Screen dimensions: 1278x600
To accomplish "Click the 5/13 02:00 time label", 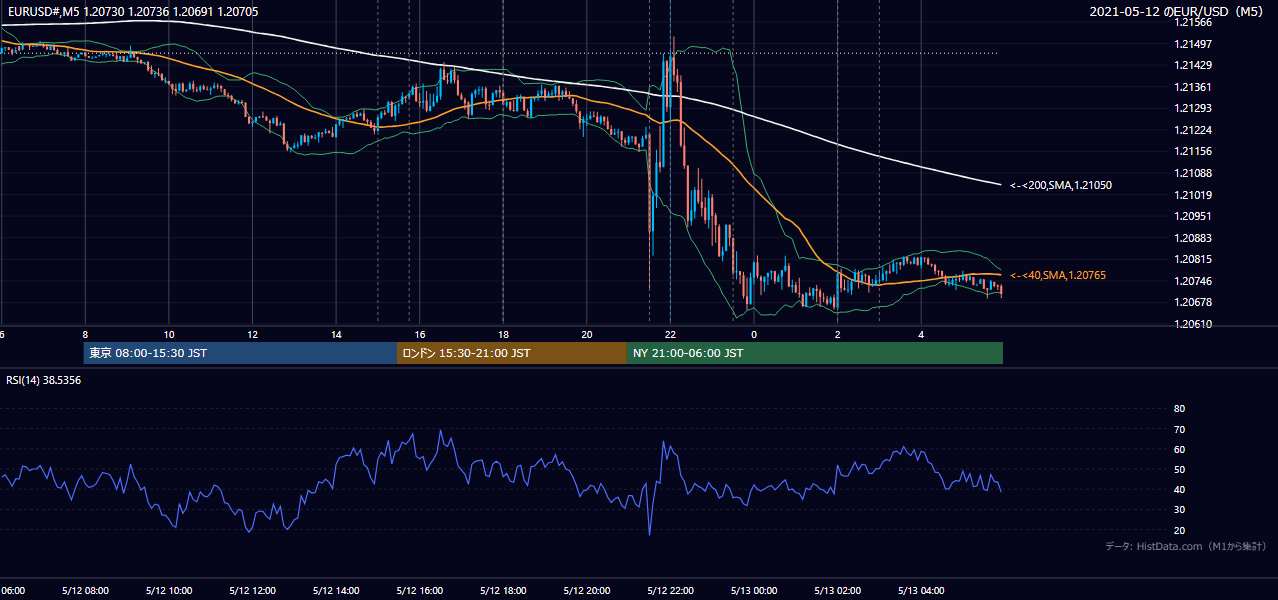I will 839,590.
